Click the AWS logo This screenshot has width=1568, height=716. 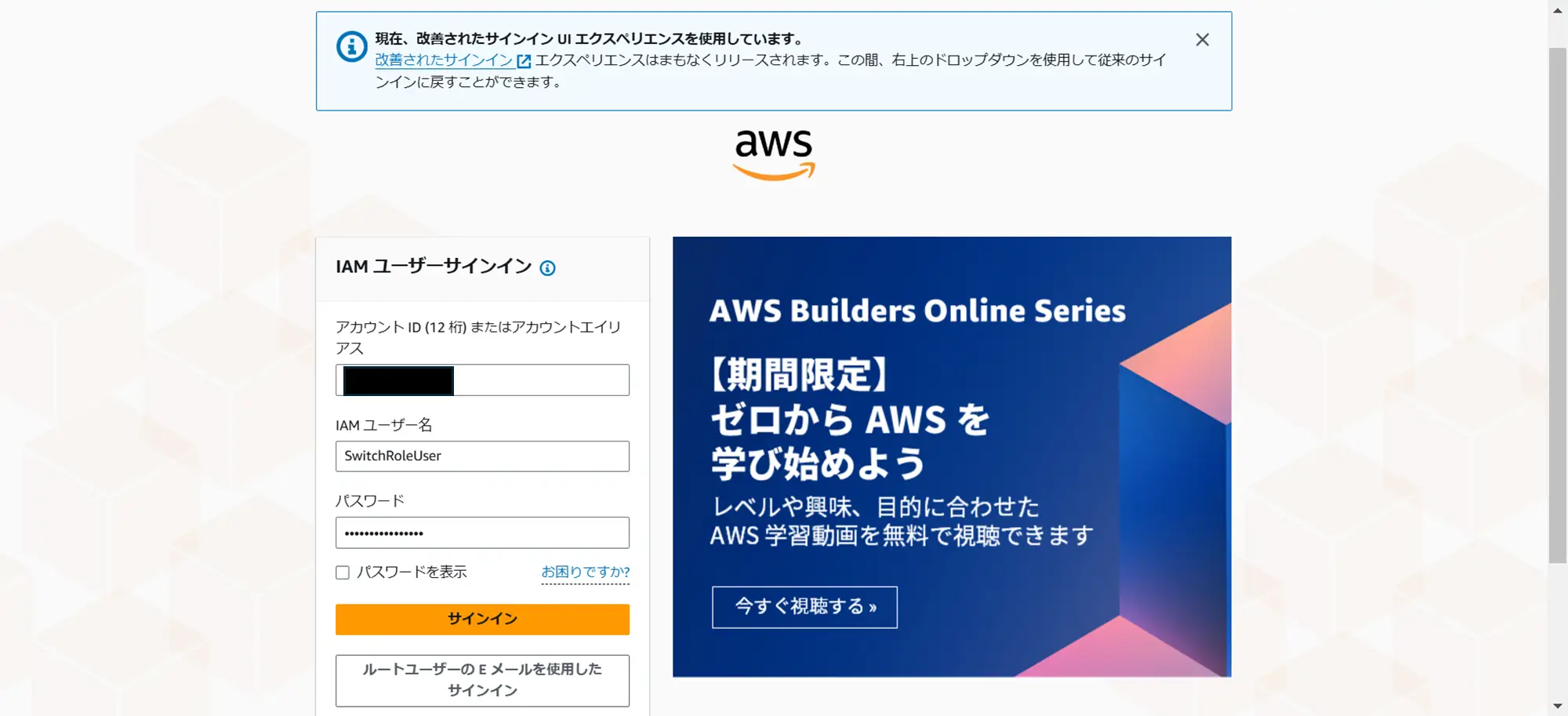tap(774, 154)
